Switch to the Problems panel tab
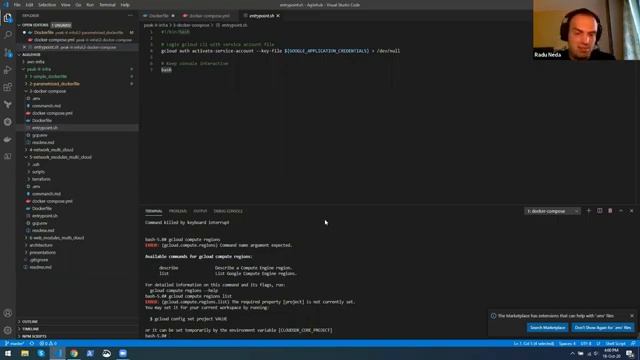This screenshot has height=360, width=640. tap(178, 211)
